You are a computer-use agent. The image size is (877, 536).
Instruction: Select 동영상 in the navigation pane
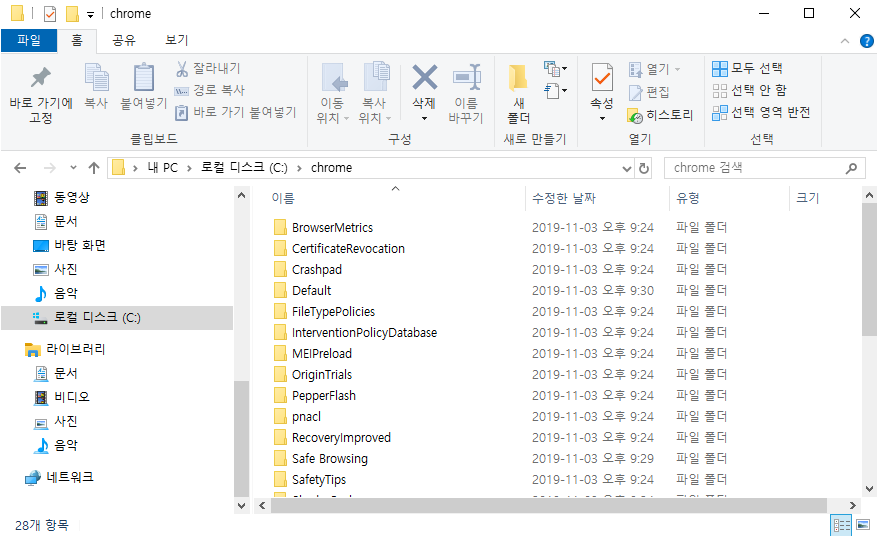(x=72, y=198)
